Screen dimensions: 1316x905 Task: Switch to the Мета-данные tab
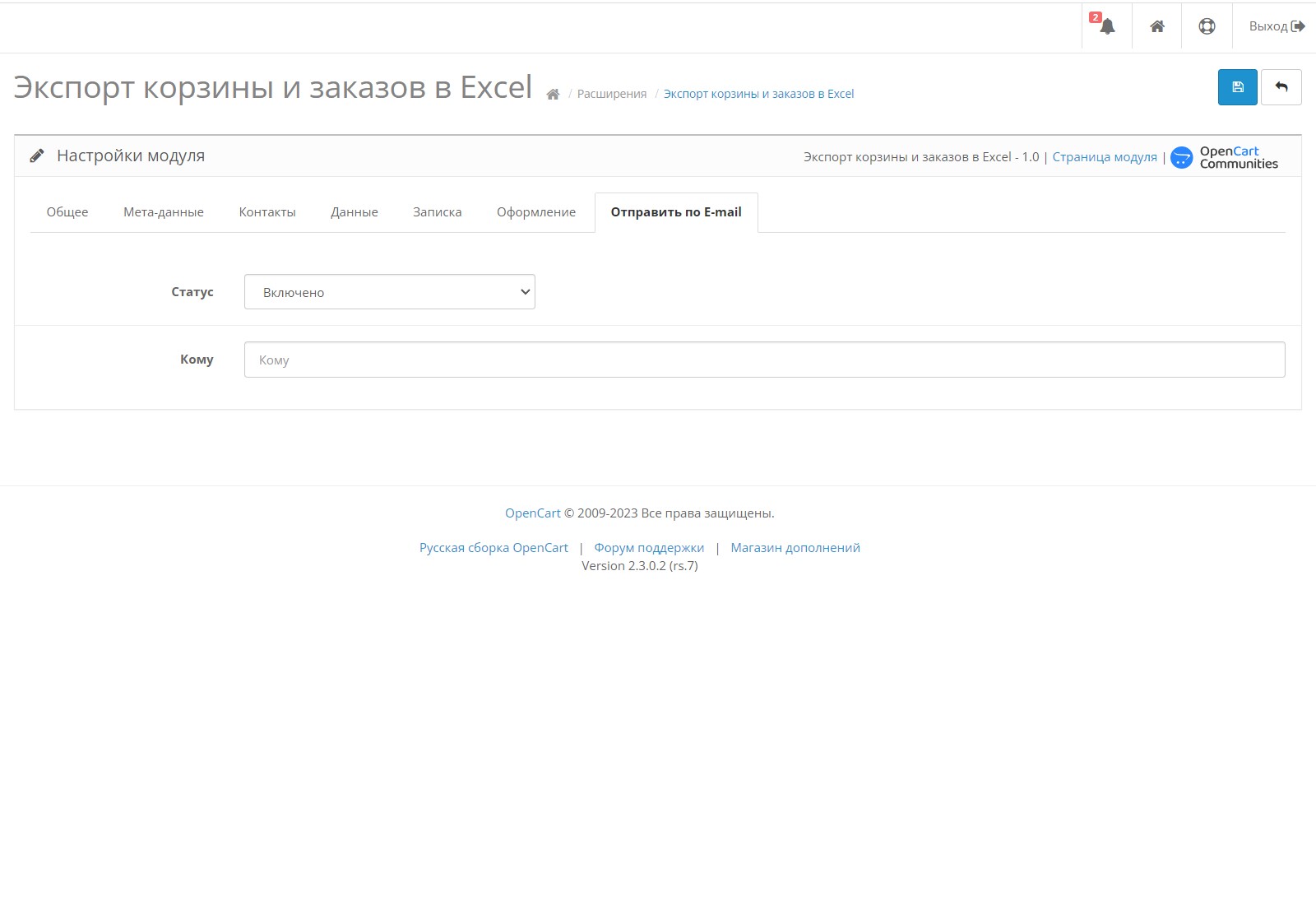point(164,212)
